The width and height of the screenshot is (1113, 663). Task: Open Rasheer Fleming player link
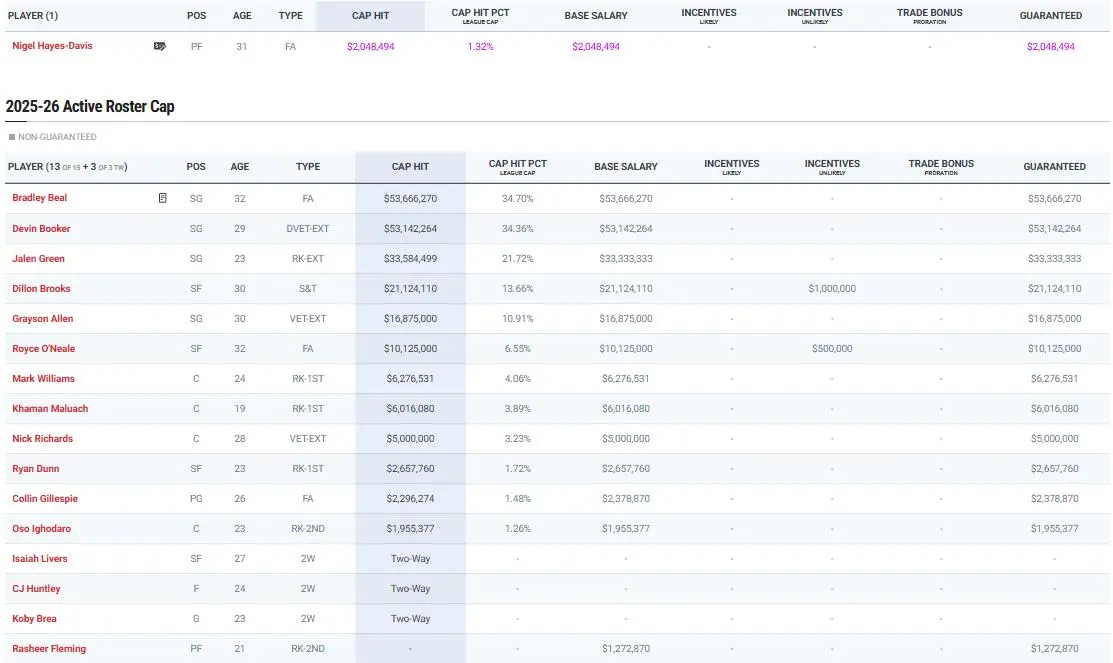coord(49,649)
